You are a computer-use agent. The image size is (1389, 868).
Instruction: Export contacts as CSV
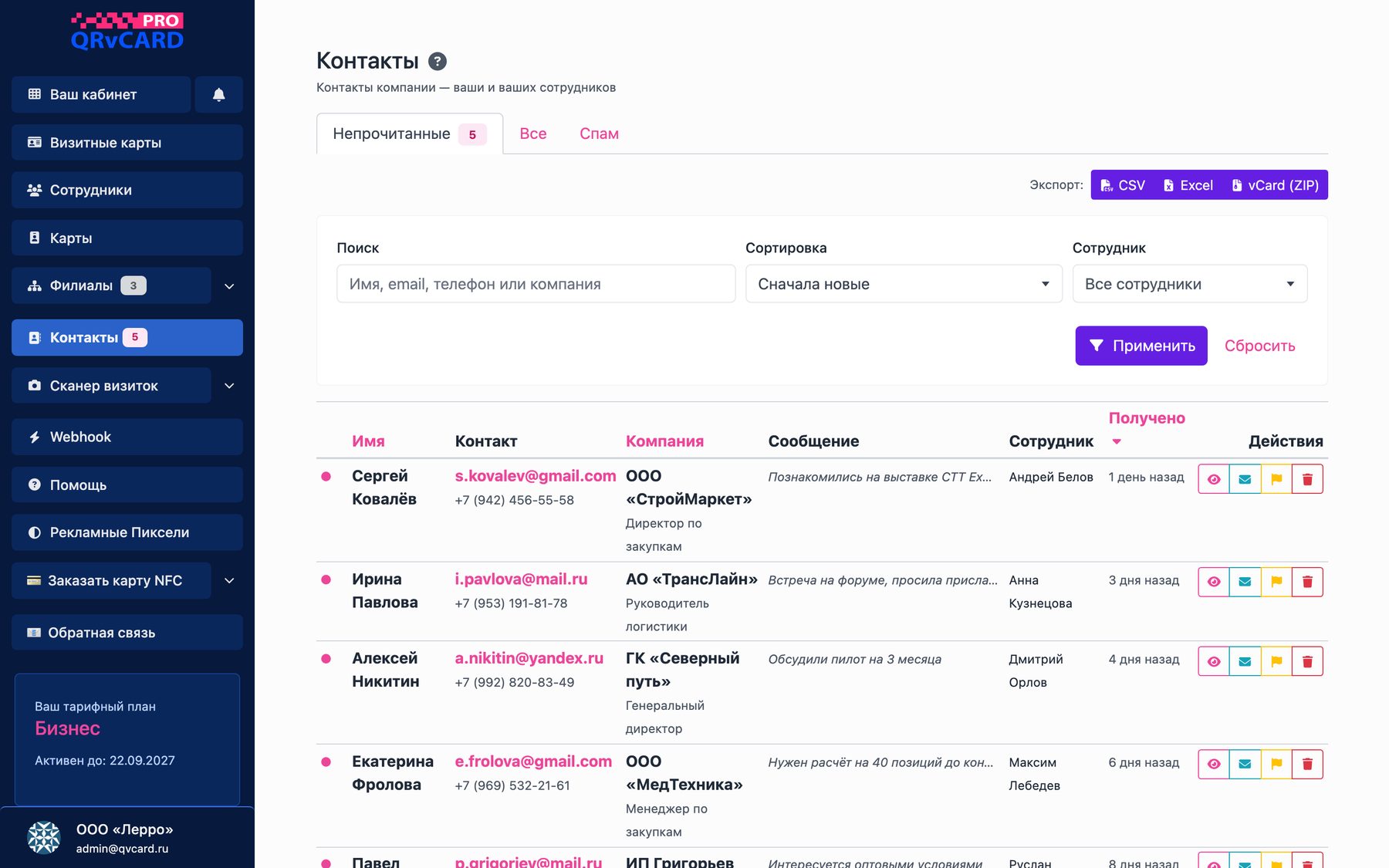(1123, 185)
